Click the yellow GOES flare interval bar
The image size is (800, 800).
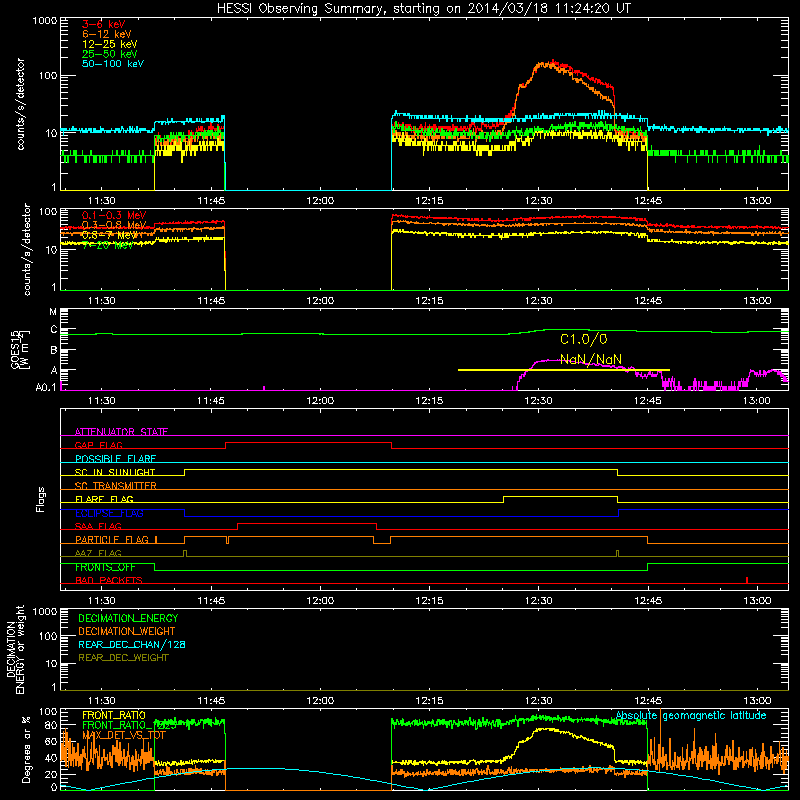pyautogui.click(x=564, y=370)
